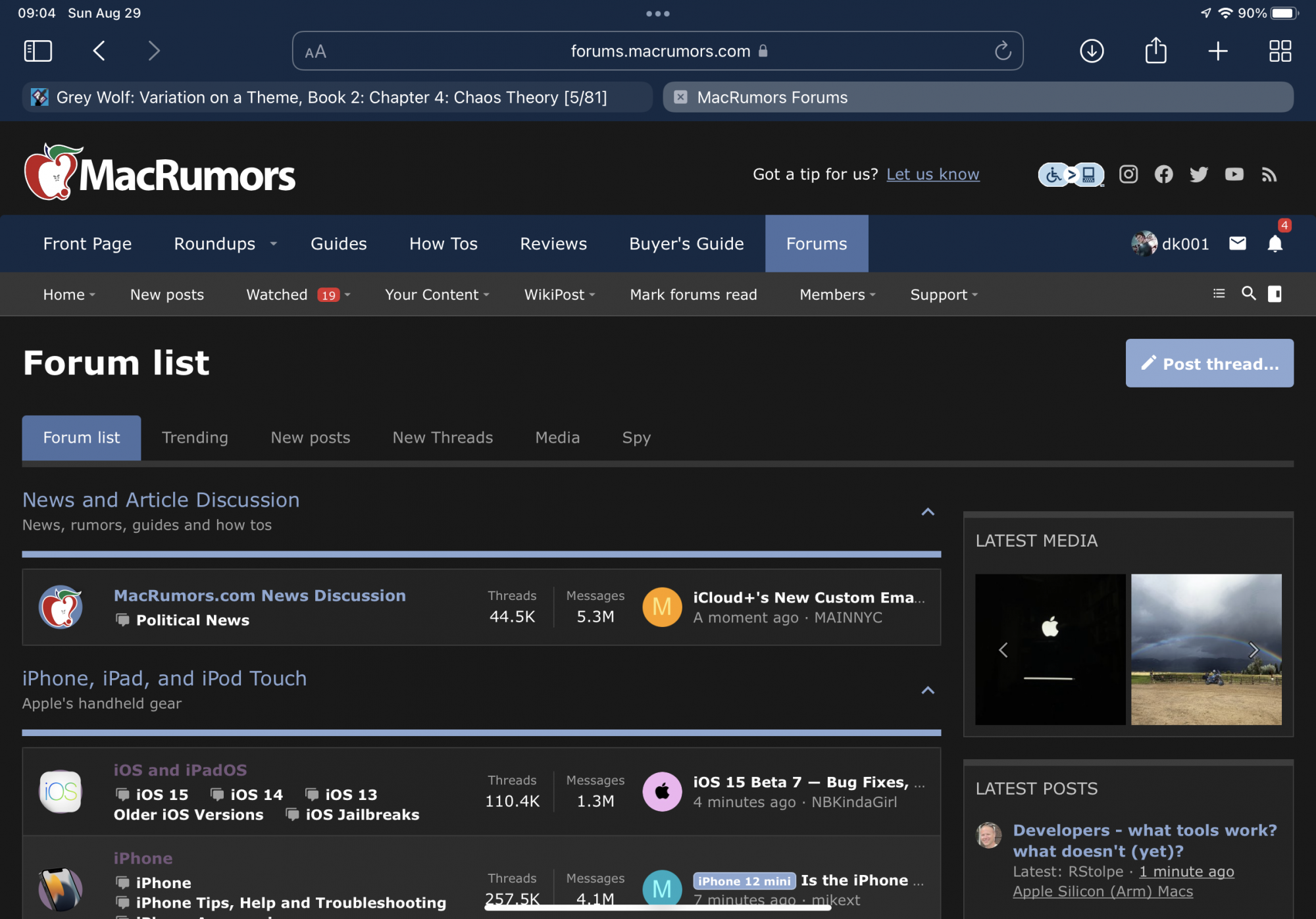Click the Post thread button
Screen dimensions: 1316x919
pyautogui.click(x=1209, y=363)
